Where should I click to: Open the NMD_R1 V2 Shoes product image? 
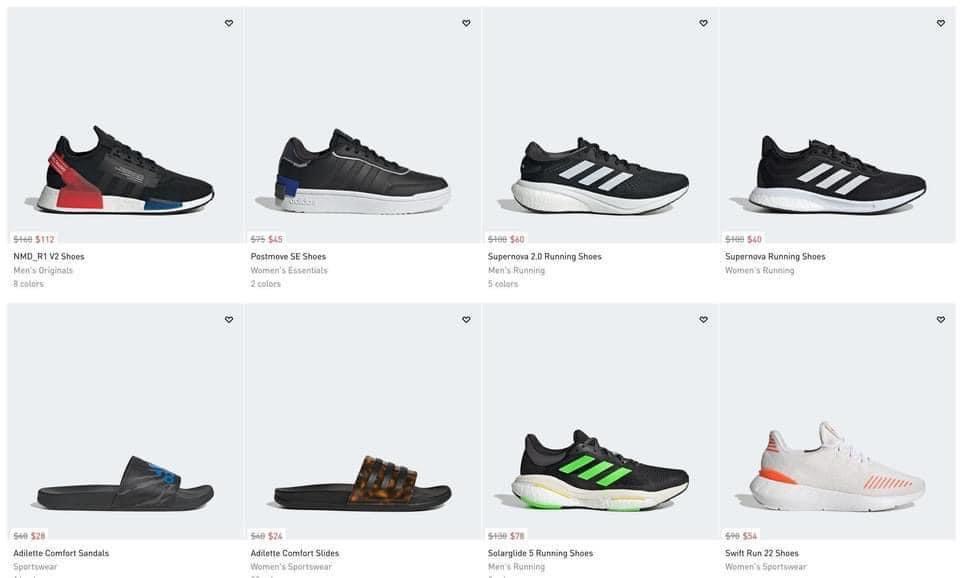125,170
